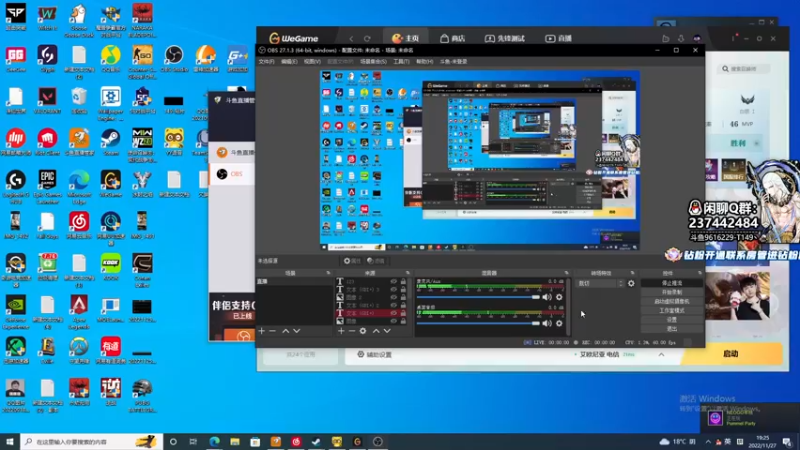The width and height of the screenshot is (800, 450).
Task: Open WeGame user avatar icon
Action: pyautogui.click(x=697, y=38)
